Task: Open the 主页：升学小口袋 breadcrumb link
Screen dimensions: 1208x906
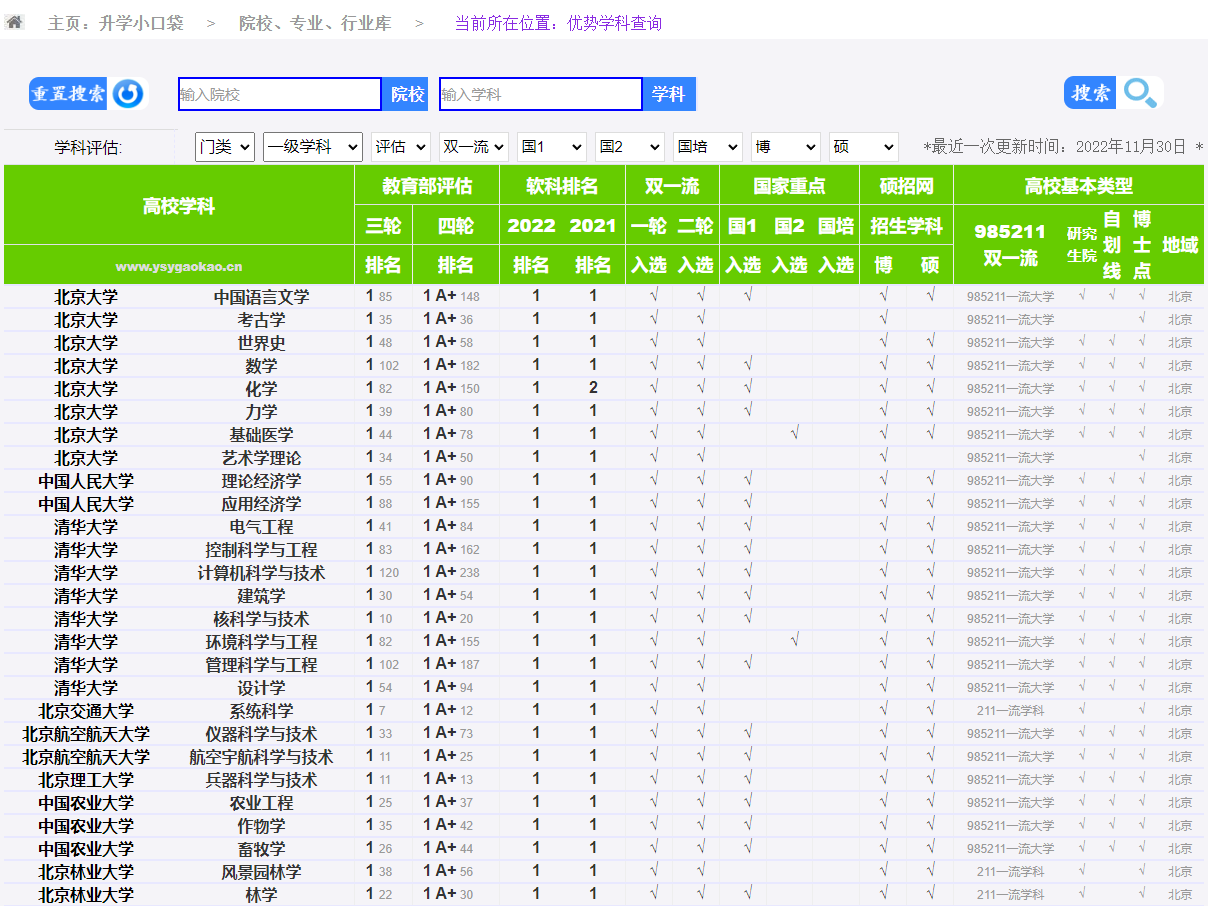Action: (116, 23)
